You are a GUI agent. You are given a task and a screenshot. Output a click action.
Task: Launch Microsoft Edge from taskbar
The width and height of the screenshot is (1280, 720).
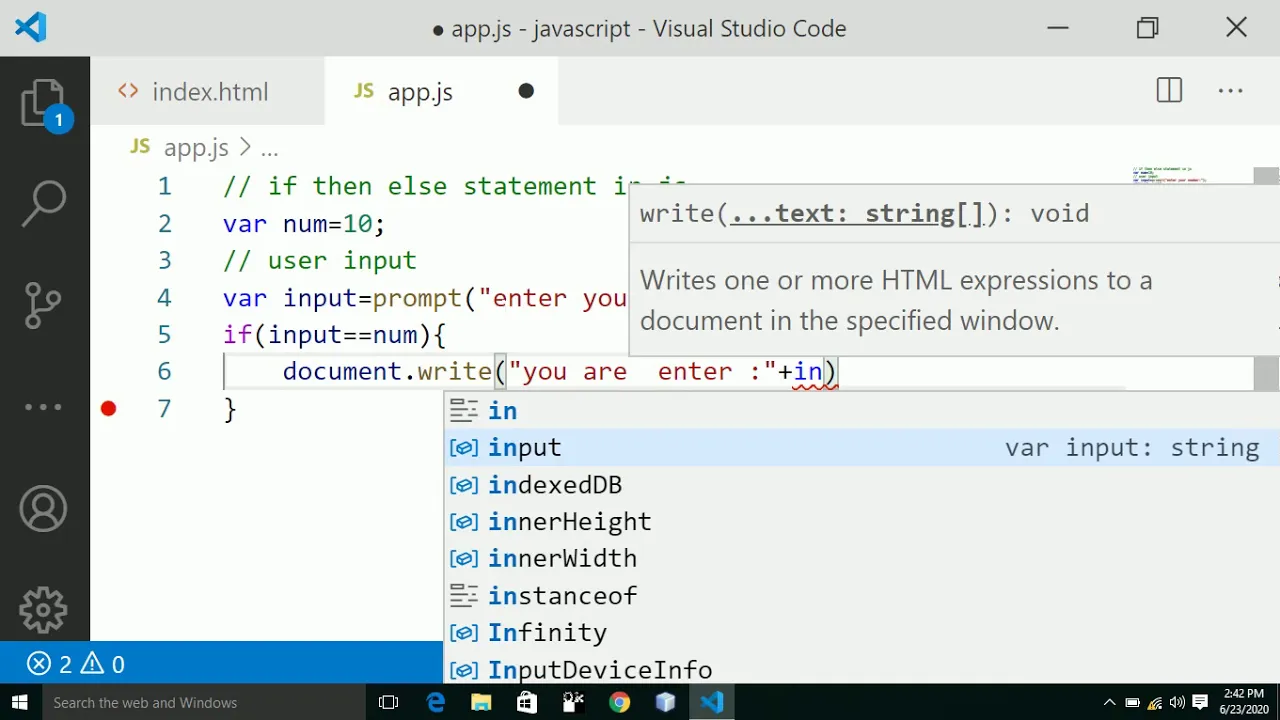(436, 702)
